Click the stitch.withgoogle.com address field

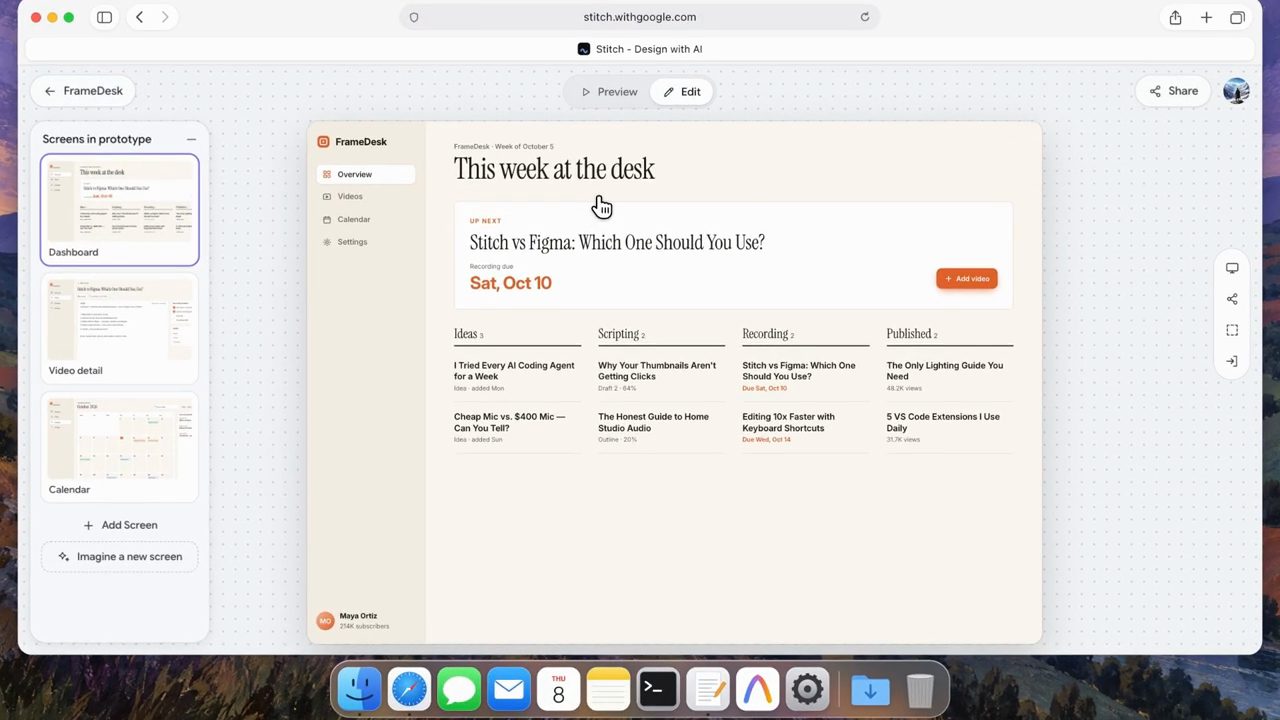[x=640, y=17]
